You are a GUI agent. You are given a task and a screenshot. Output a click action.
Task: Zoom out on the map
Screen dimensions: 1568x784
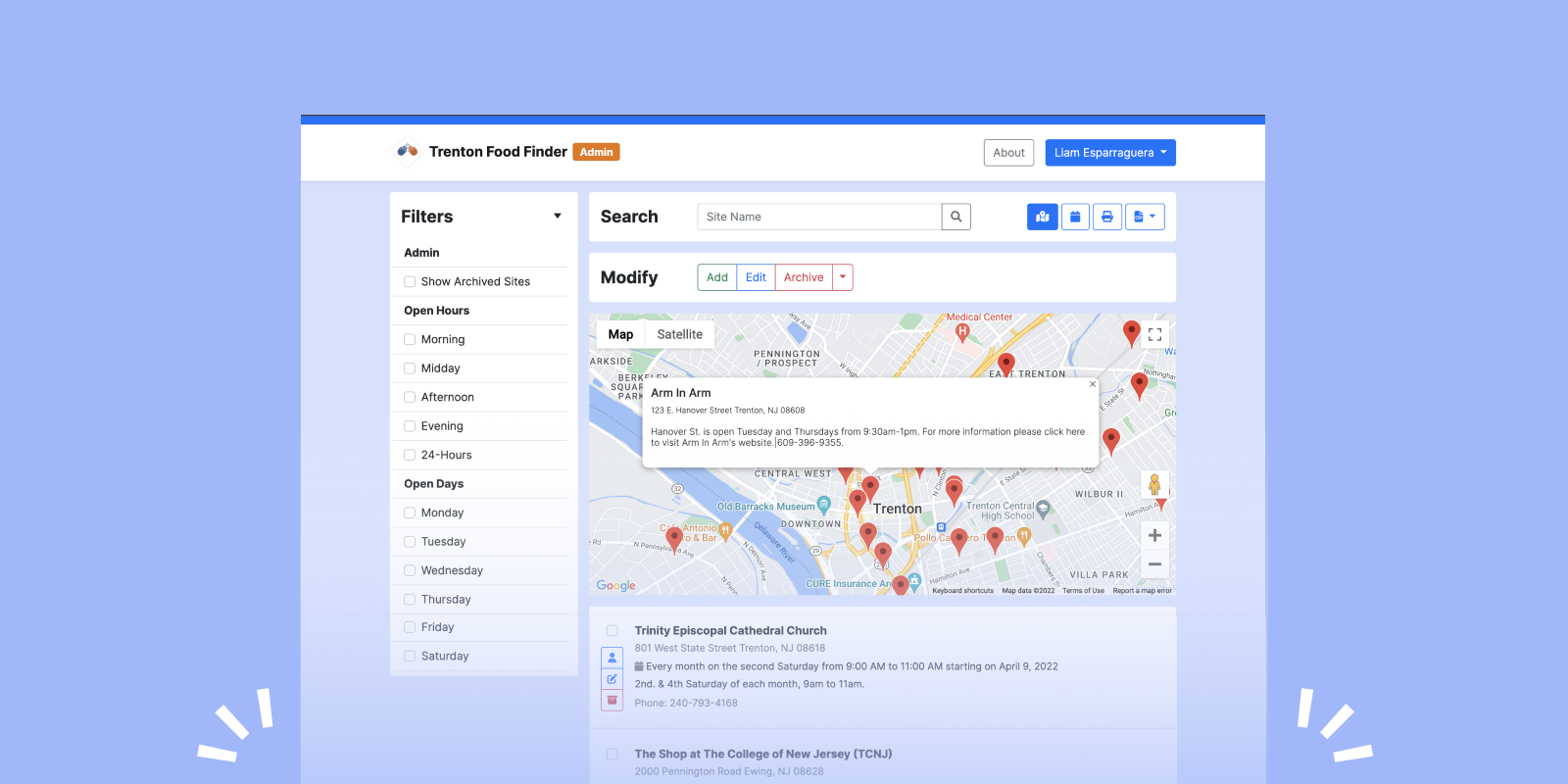pyautogui.click(x=1154, y=563)
